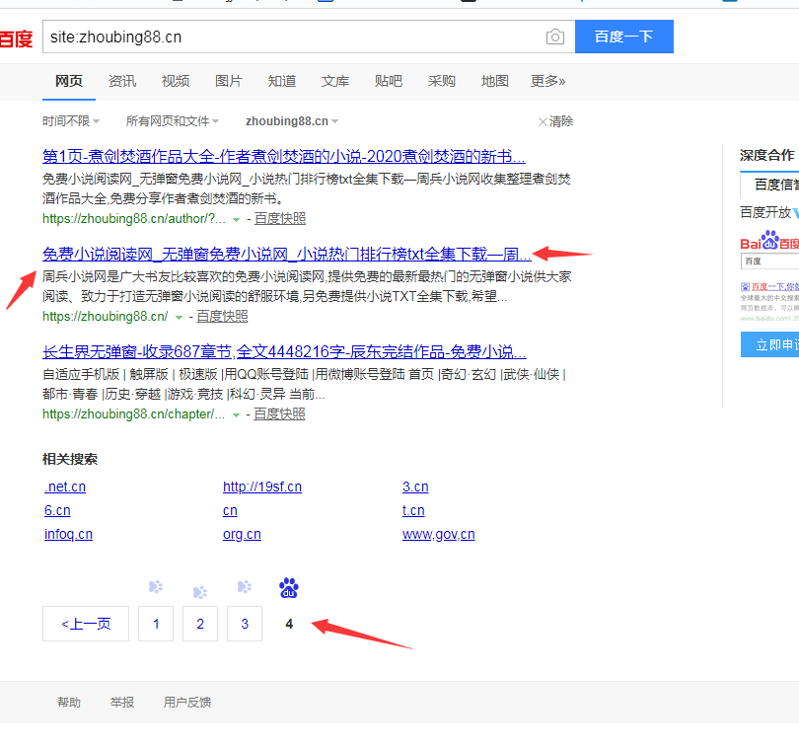Go to previous page with <上一页
This screenshot has height=749, width=799.
click(86, 624)
